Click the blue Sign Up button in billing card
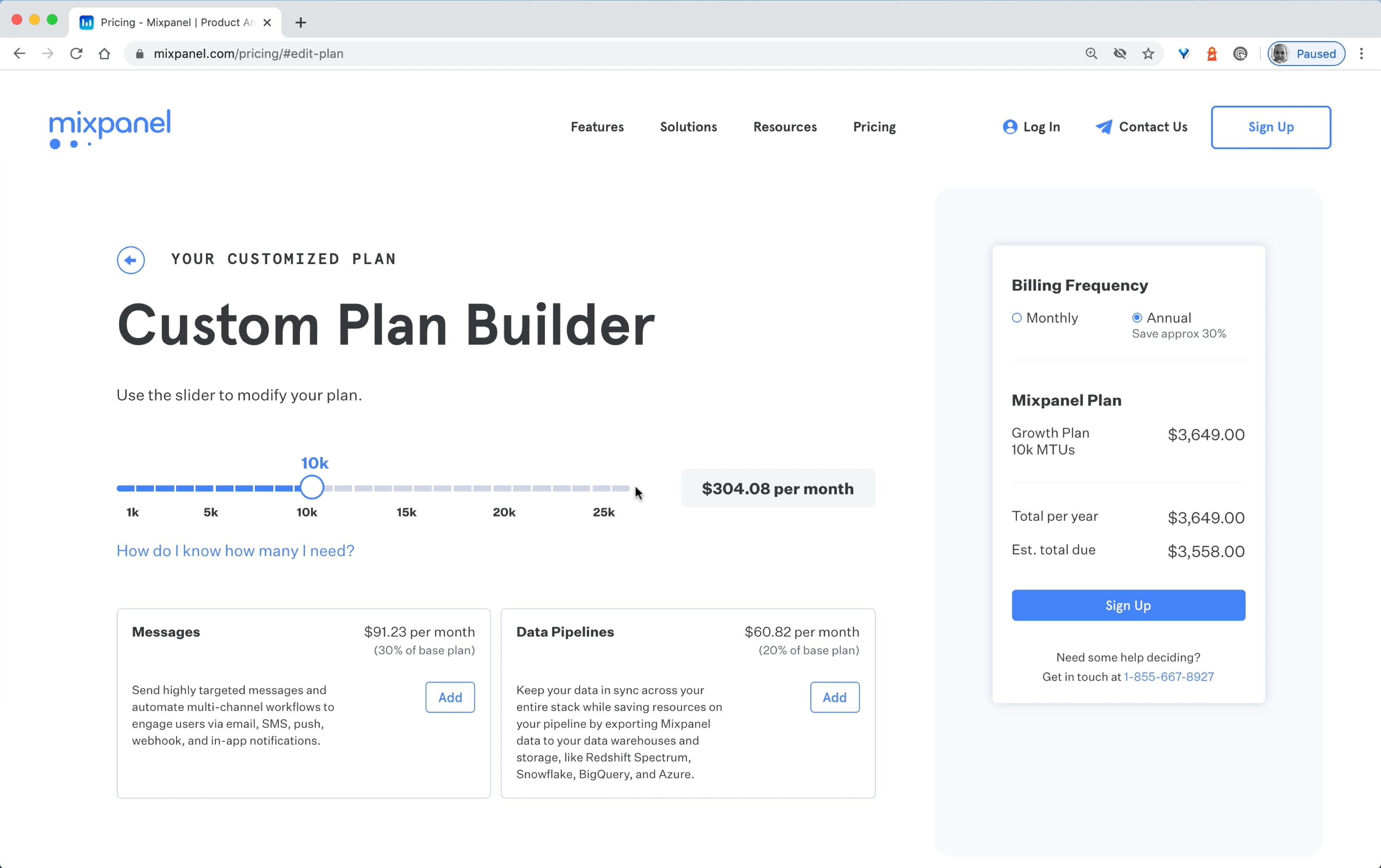Screen dimensions: 1381x868 pos(1128,606)
